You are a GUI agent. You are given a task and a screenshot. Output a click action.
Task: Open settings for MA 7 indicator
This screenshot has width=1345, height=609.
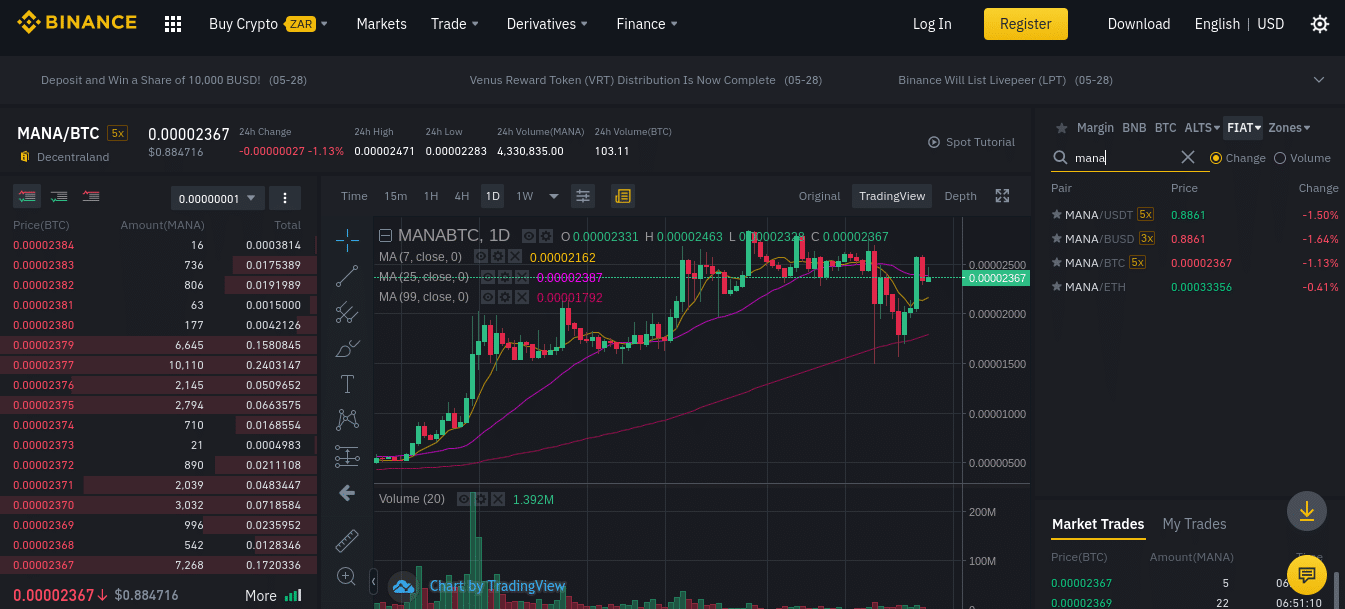tap(497, 257)
